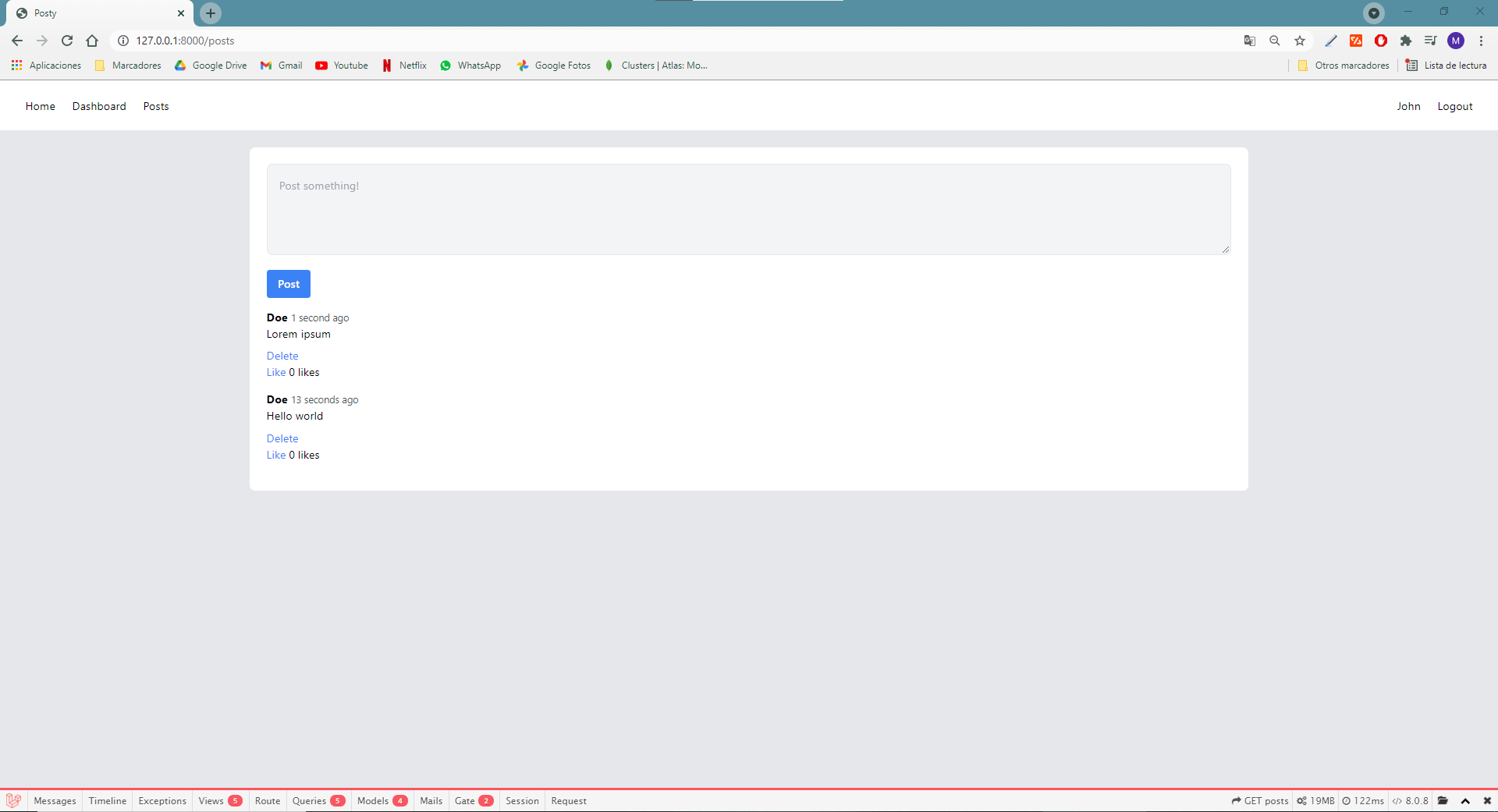
Task: Click the Google Translate icon in address bar
Action: coord(1249,41)
